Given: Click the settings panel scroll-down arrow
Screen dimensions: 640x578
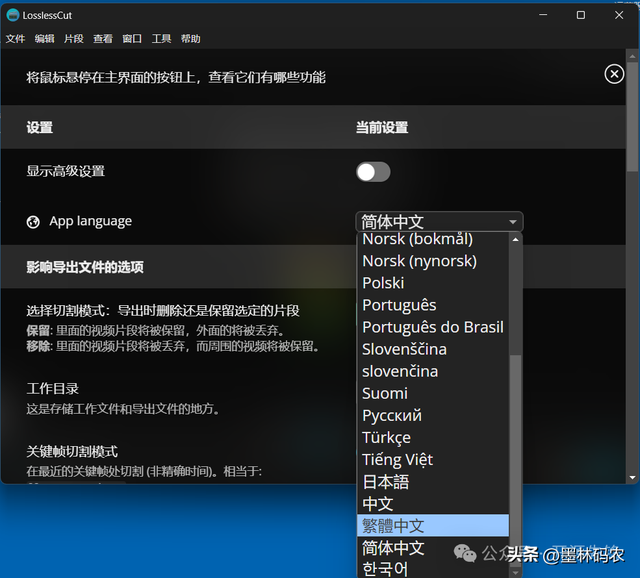Looking at the screenshot, I should coord(632,477).
